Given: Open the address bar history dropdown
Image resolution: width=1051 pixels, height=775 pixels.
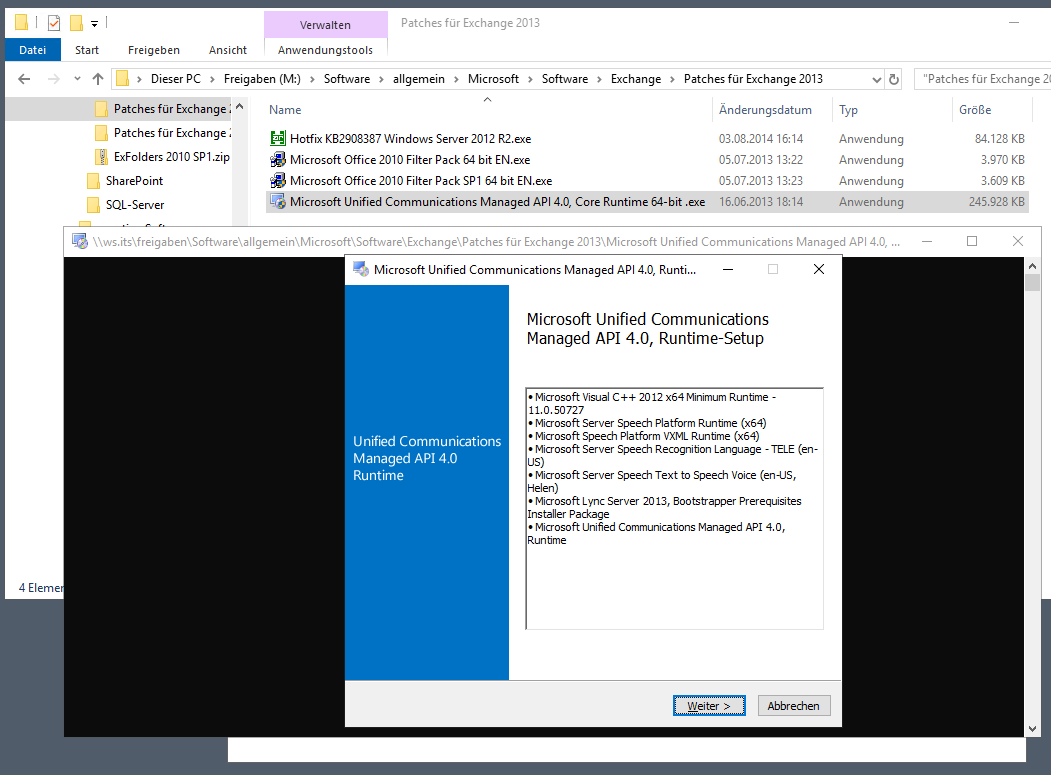Looking at the screenshot, I should (x=876, y=79).
